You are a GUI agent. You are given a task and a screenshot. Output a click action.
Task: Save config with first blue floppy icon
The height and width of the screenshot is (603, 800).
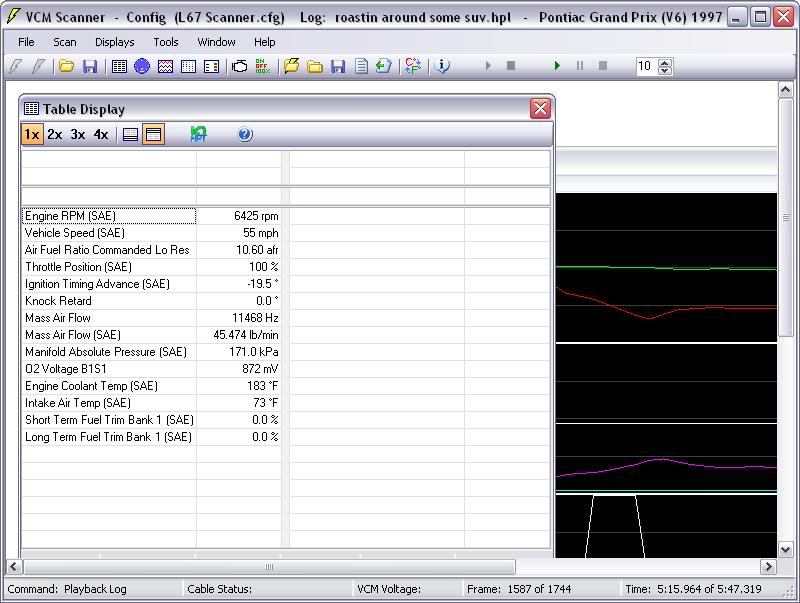[90, 66]
